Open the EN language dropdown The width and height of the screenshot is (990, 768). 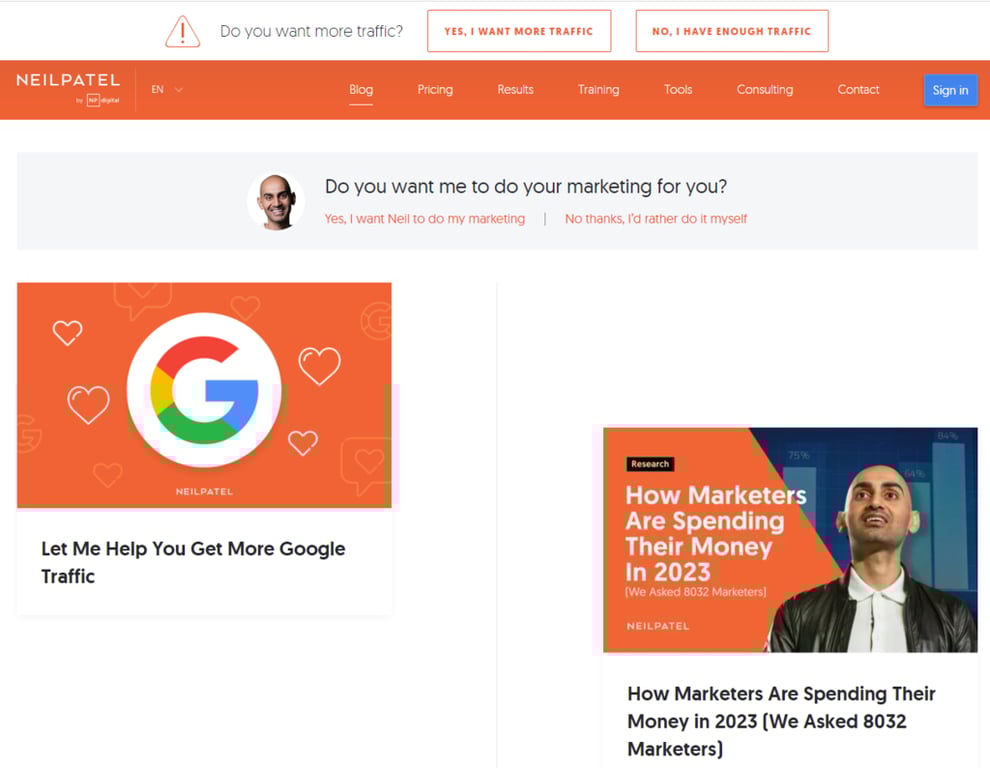tap(156, 89)
